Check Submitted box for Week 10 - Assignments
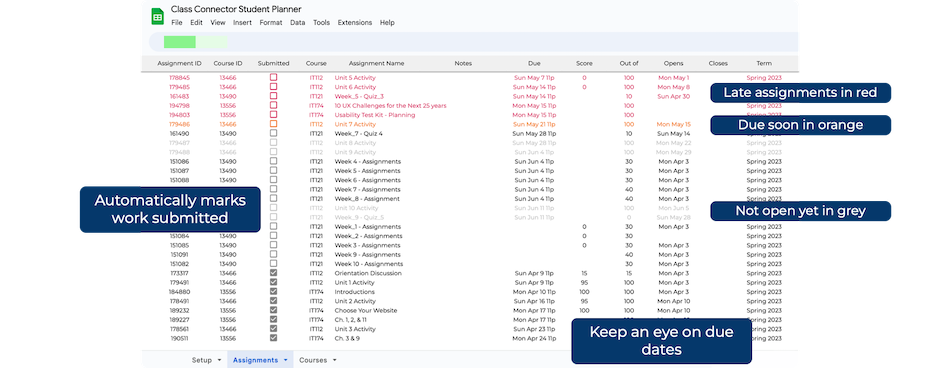 pyautogui.click(x=273, y=264)
